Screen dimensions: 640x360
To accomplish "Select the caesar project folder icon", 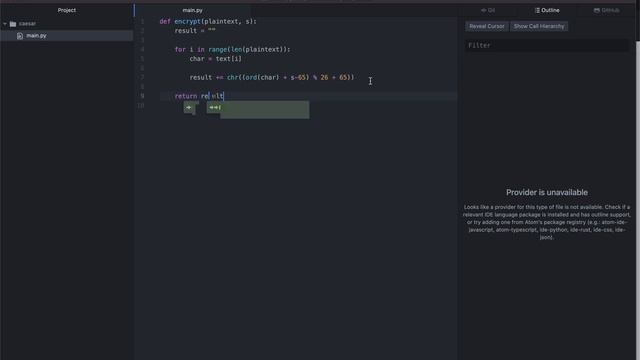I will (x=13, y=24).
